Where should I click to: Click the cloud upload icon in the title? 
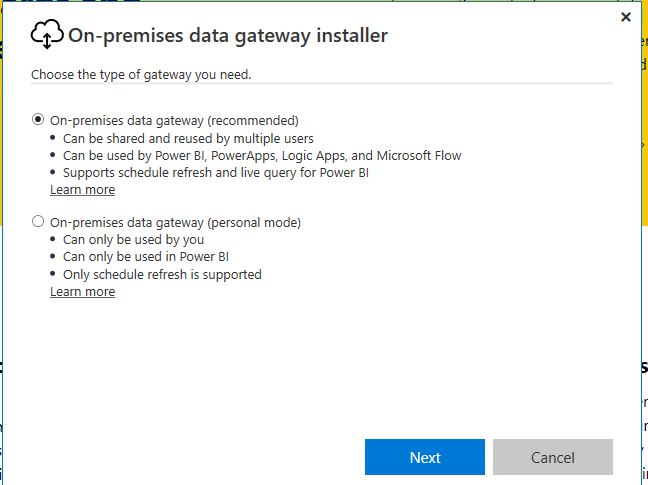tap(47, 36)
